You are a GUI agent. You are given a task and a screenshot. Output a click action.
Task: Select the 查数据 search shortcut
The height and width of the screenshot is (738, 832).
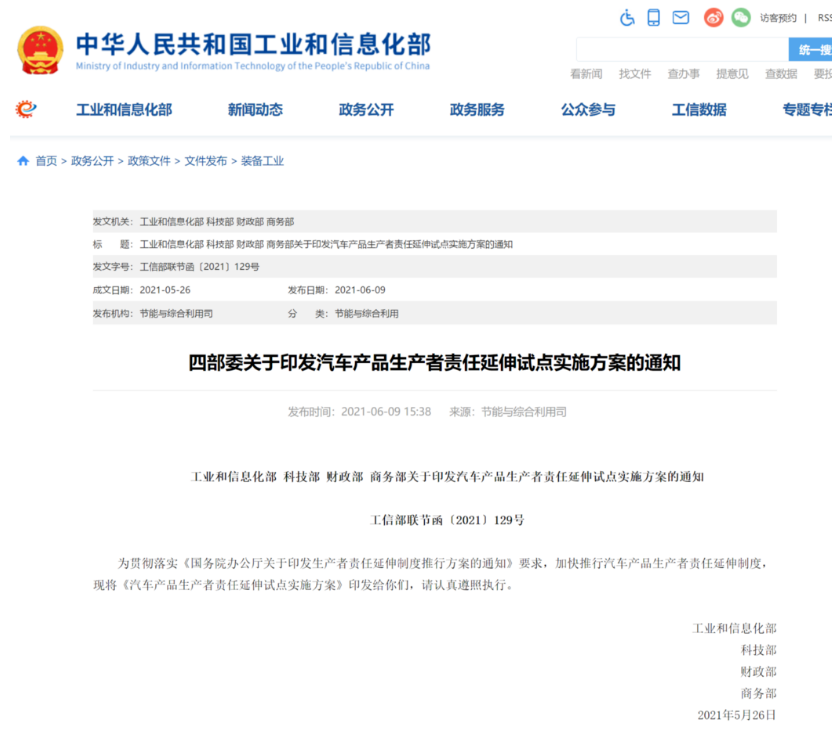coord(781,74)
